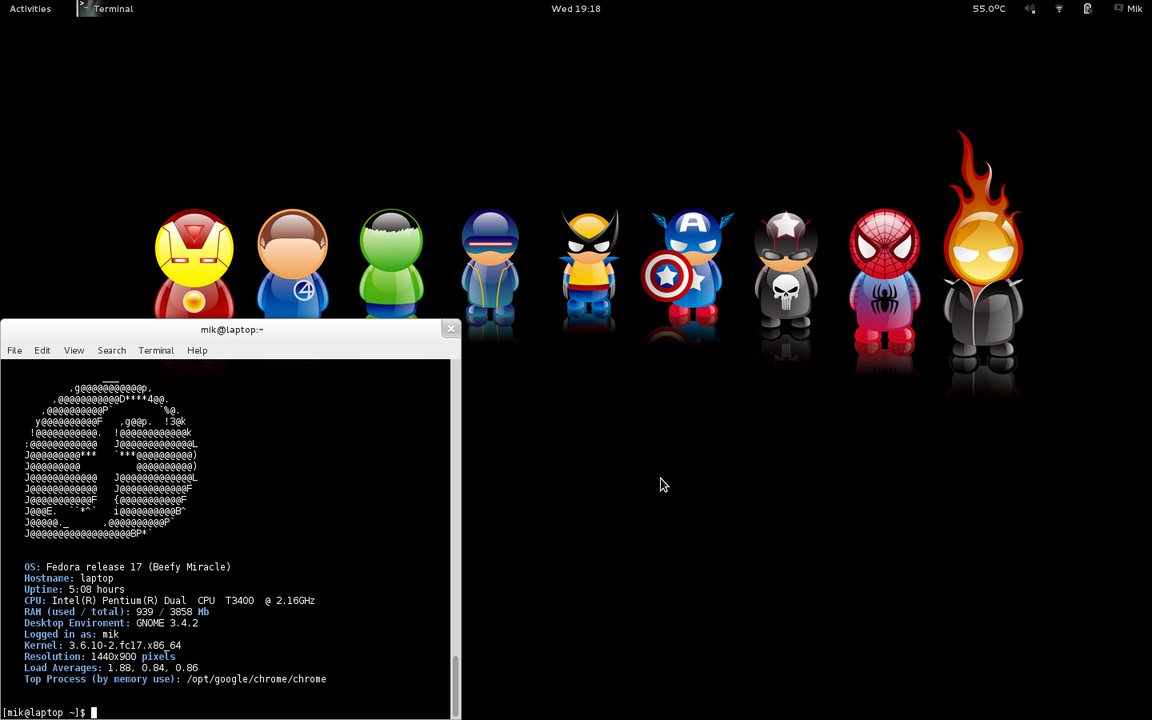
Task: Open the Terminal app menu in the top bar
Action: click(x=106, y=9)
